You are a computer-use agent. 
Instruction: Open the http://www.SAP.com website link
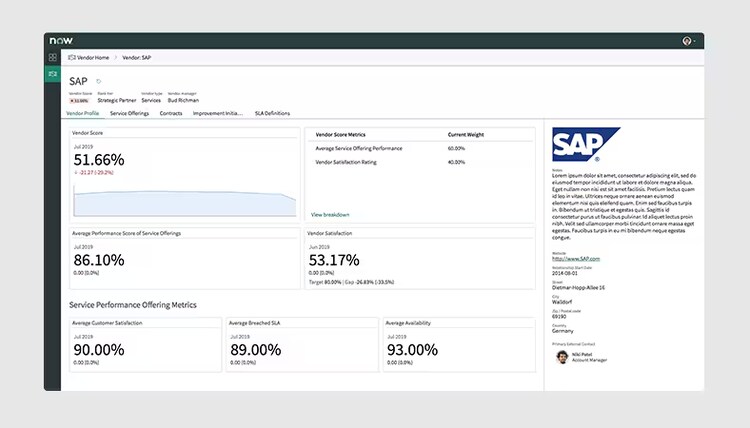click(x=576, y=259)
